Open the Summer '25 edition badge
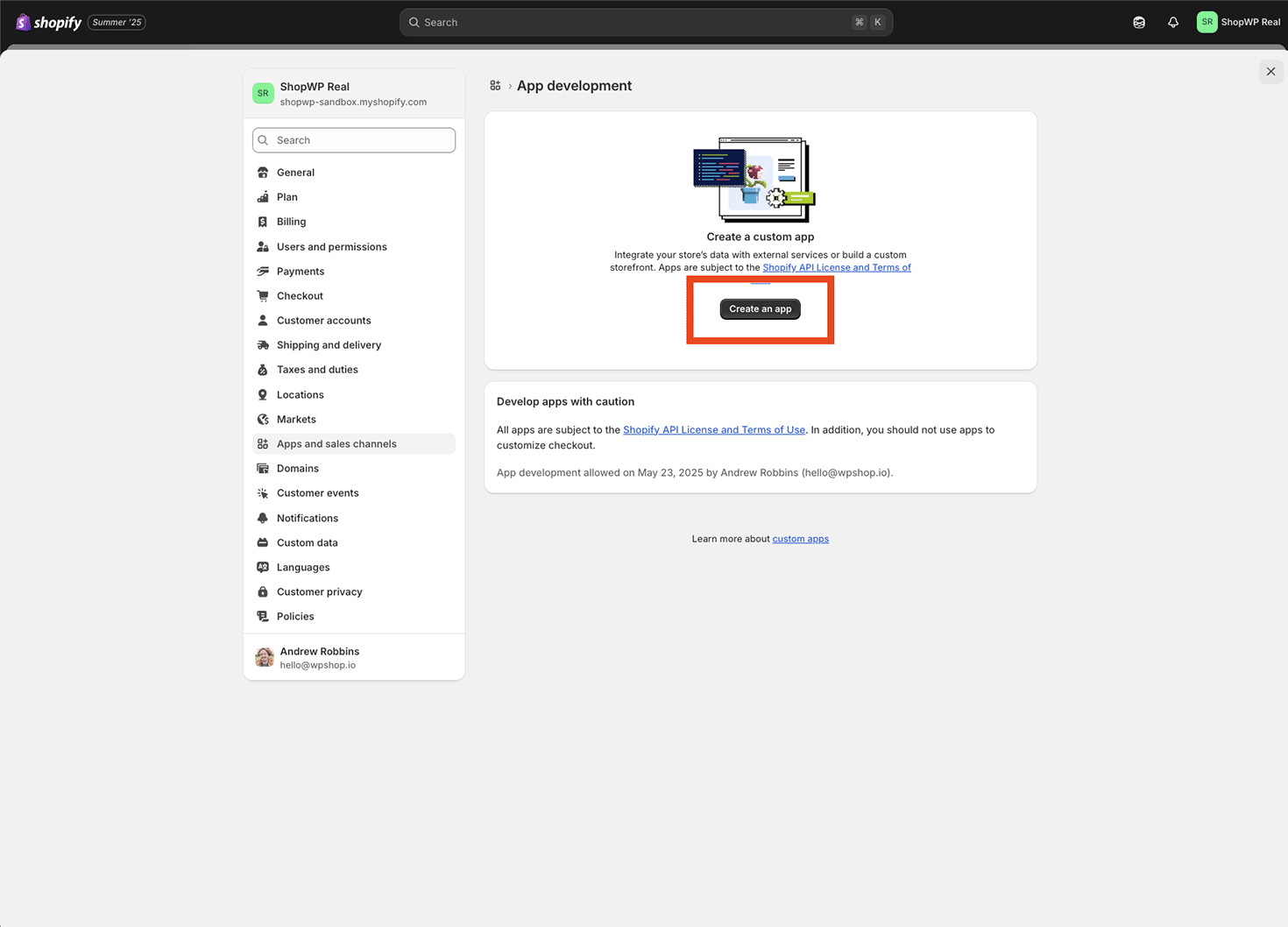This screenshot has height=927, width=1288. click(117, 22)
